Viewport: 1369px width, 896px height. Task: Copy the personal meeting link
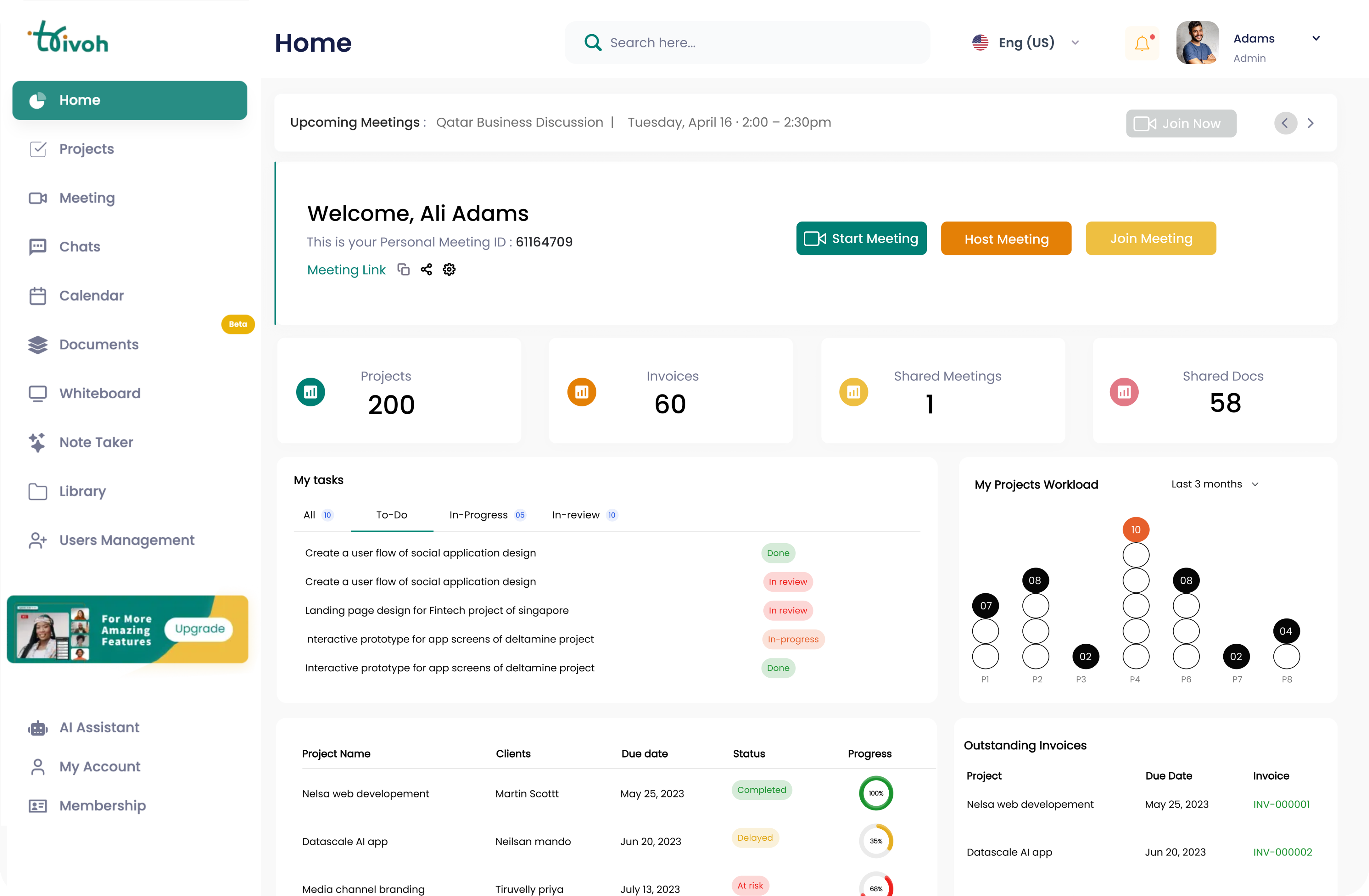coord(403,269)
